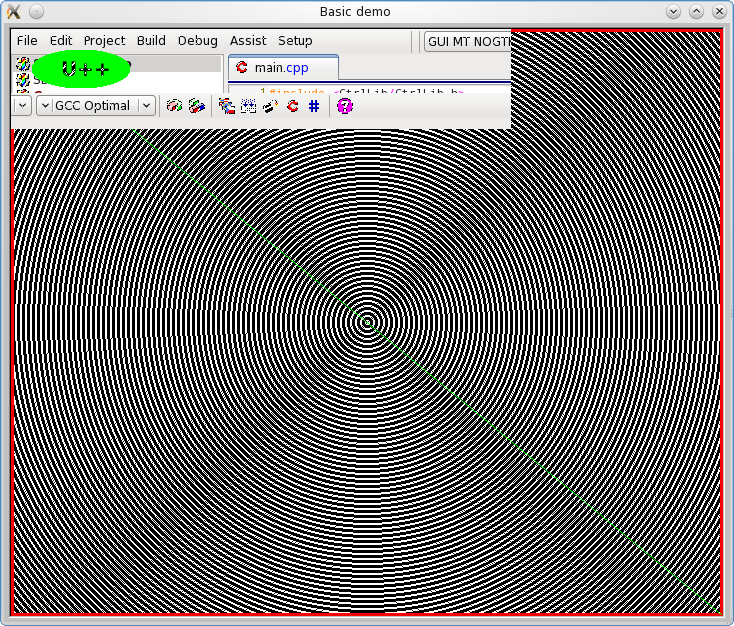
Task: Click the black clapper-style toolbar icon
Action: (270, 105)
